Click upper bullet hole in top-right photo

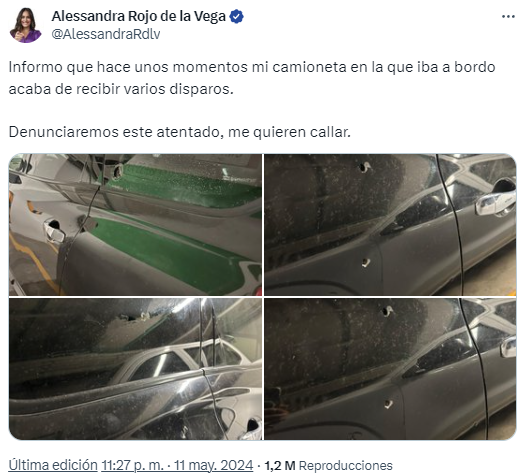[364, 167]
